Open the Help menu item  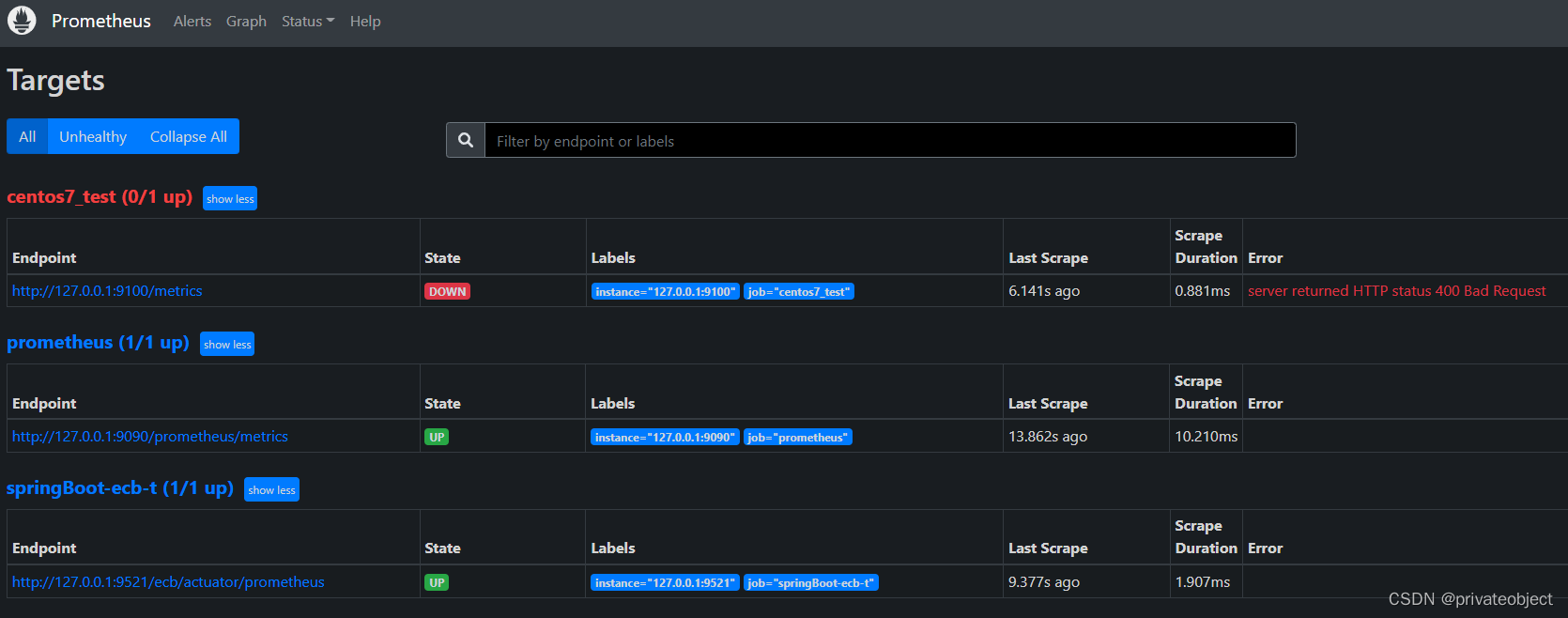tap(365, 21)
